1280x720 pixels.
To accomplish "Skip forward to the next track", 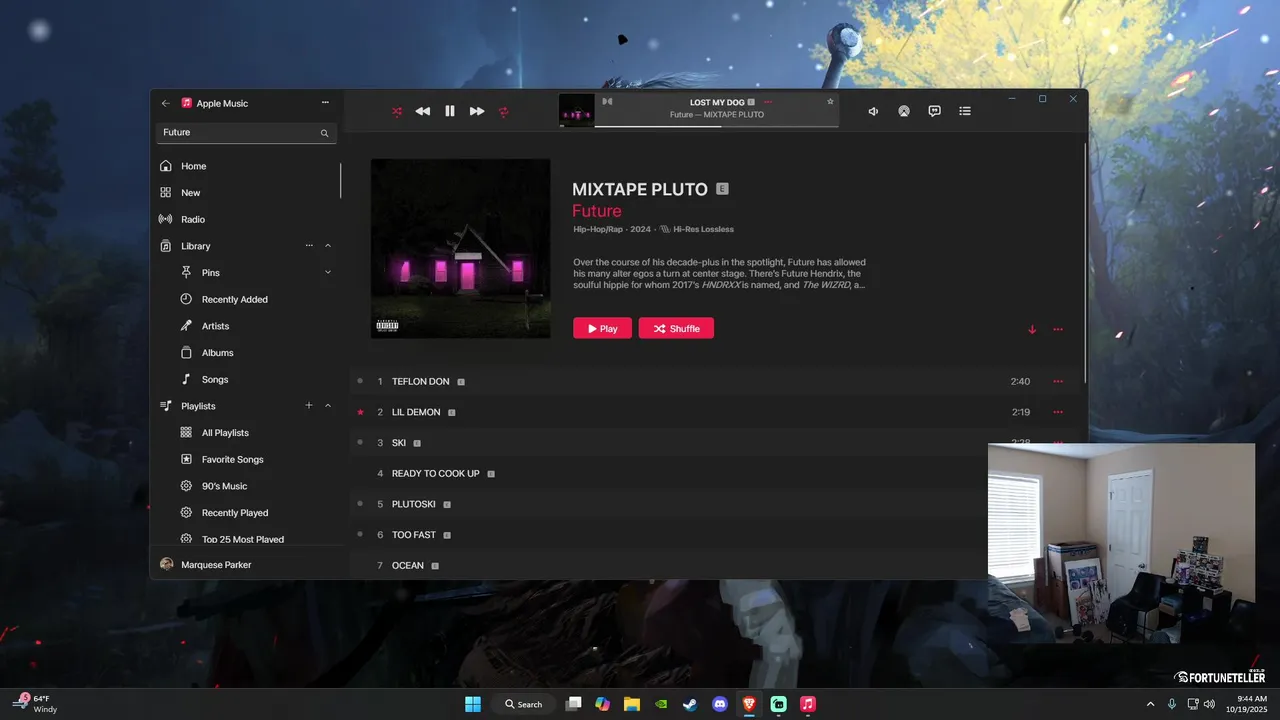I will tap(477, 111).
